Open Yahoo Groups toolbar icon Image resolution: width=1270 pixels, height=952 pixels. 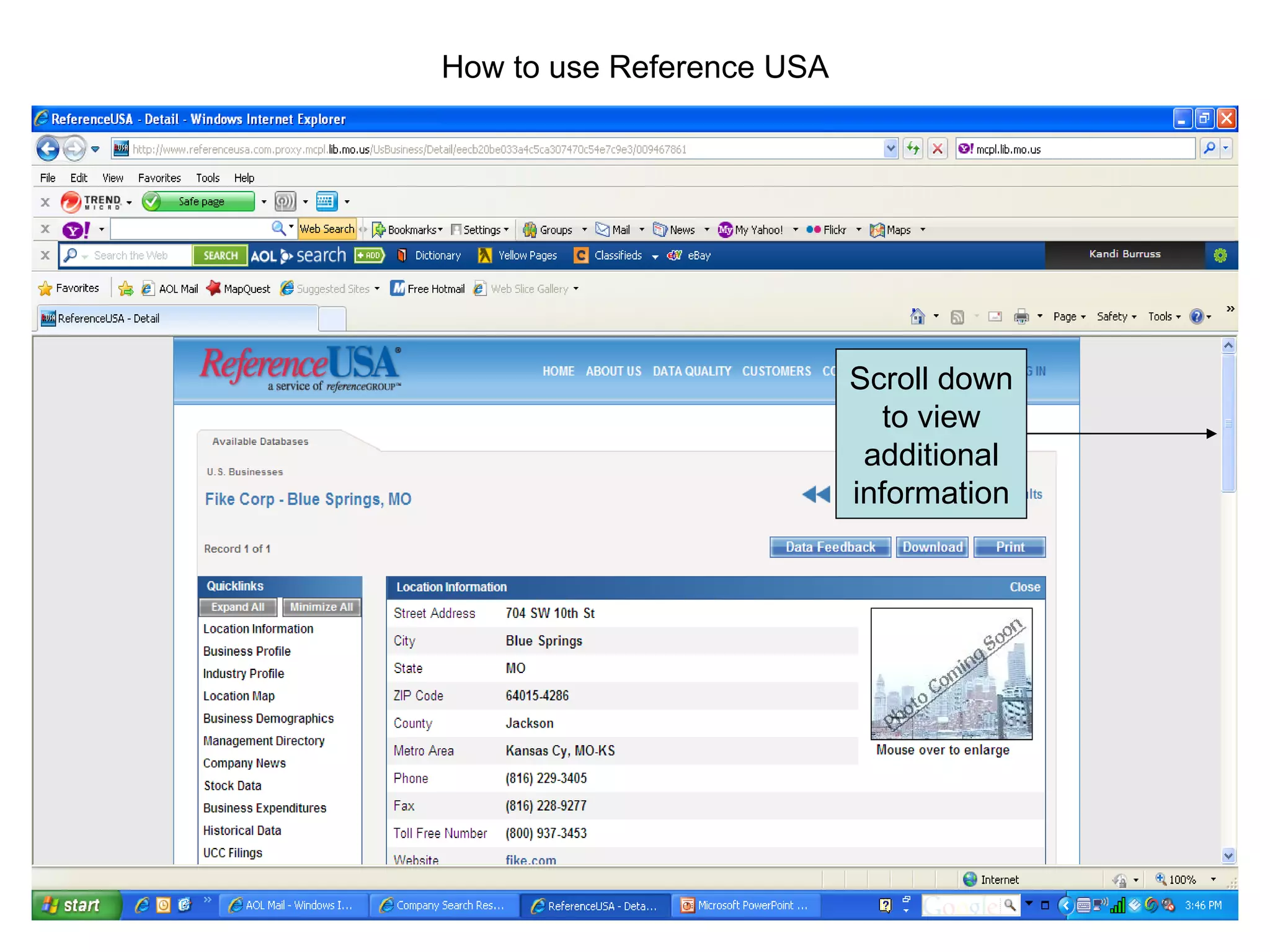(x=530, y=230)
